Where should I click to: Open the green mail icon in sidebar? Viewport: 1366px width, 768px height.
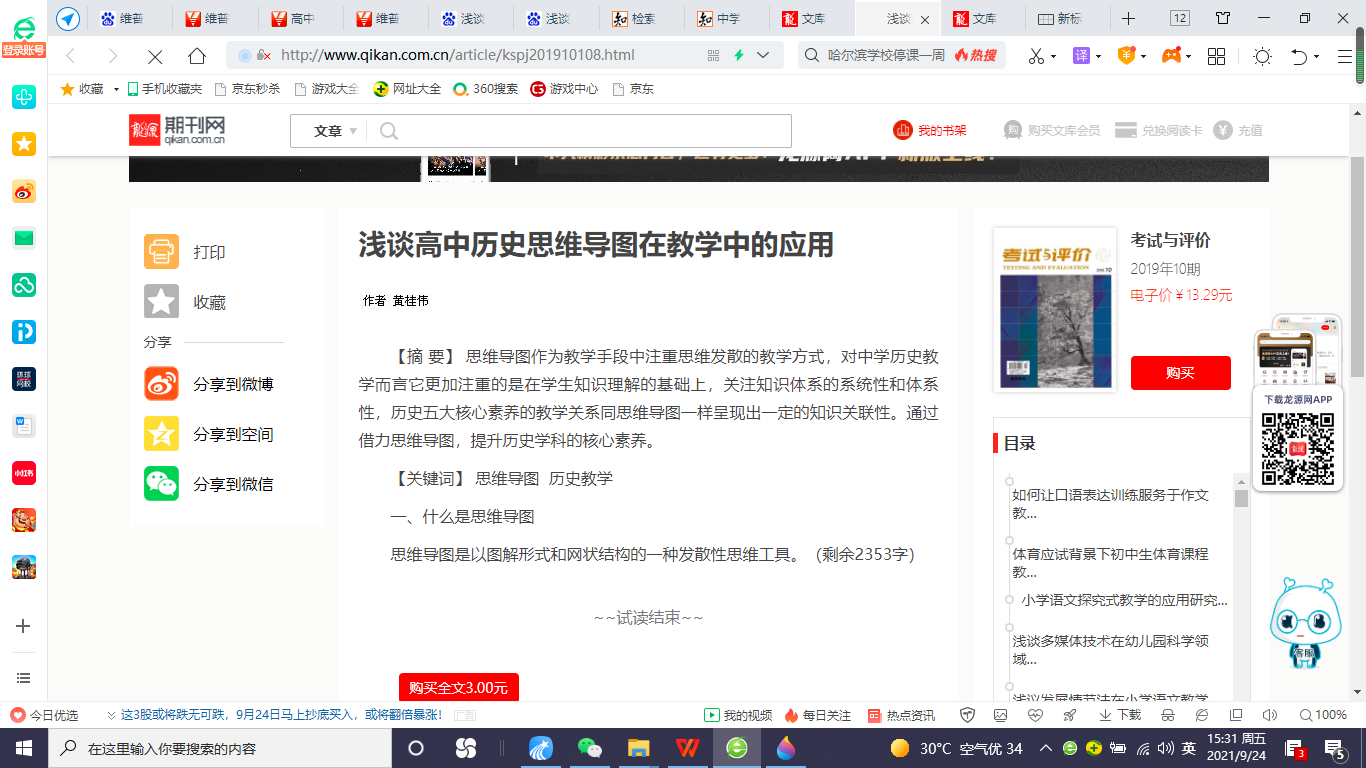(24, 238)
